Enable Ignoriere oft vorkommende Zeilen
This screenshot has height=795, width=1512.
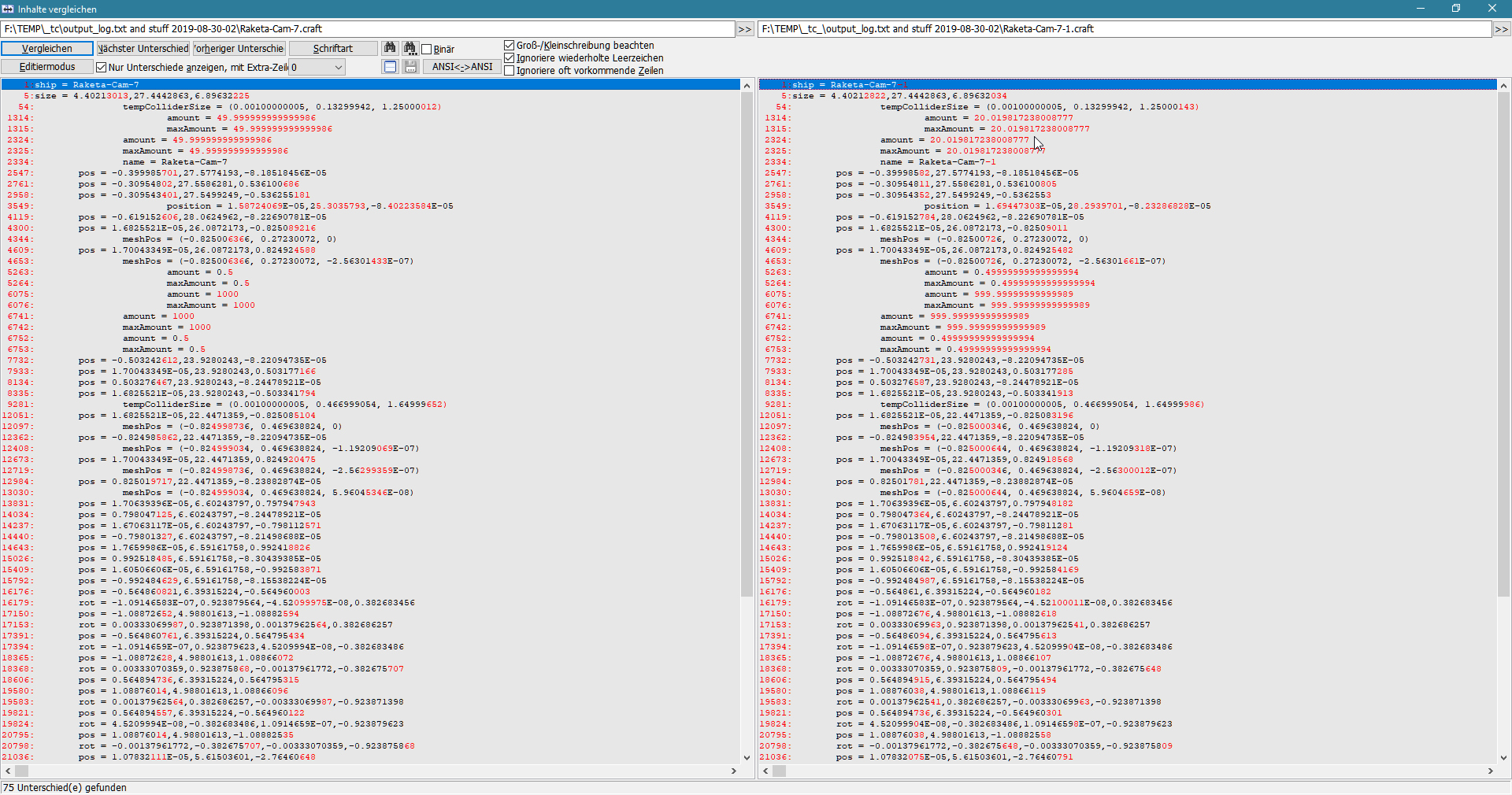click(510, 70)
